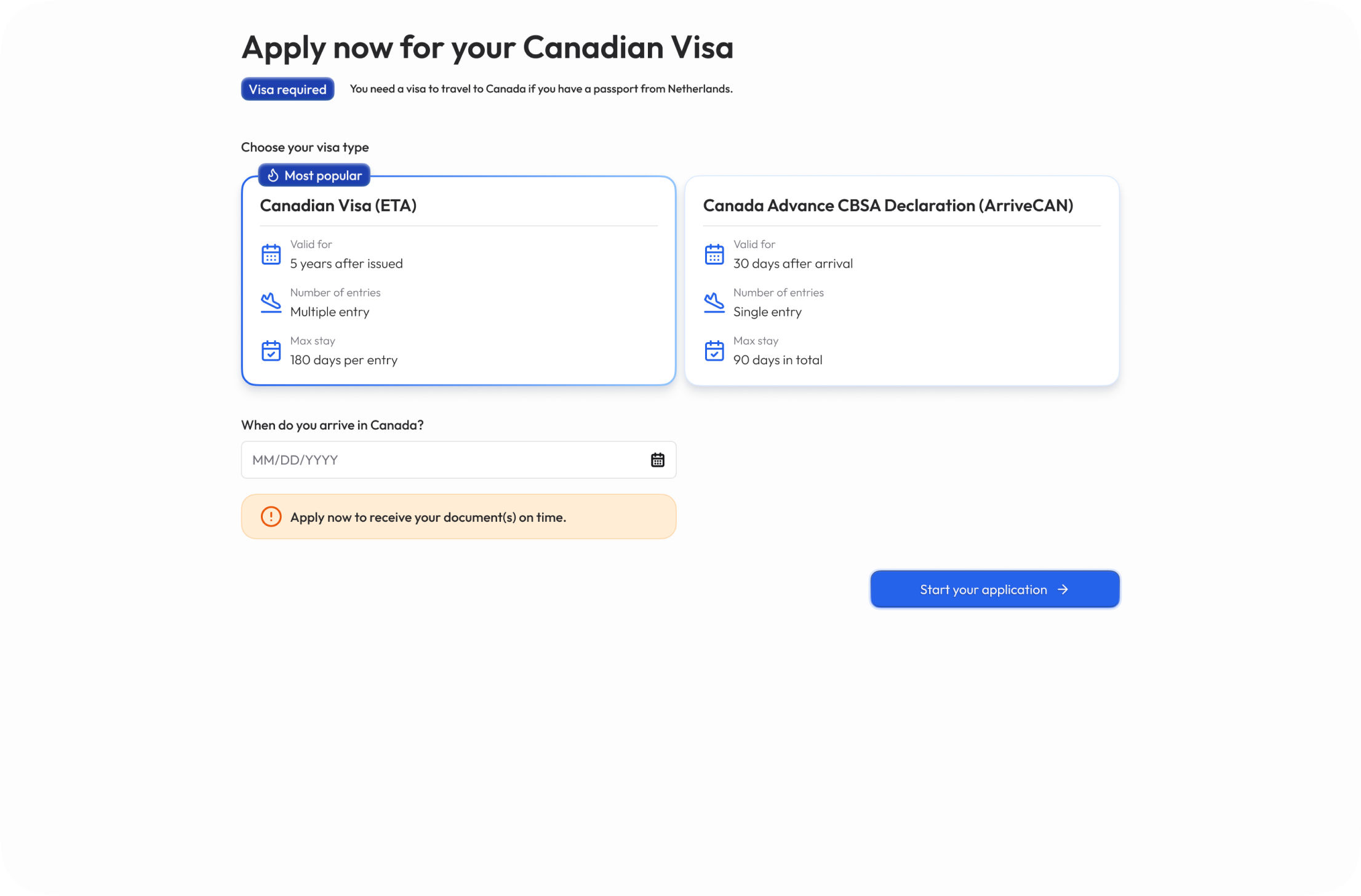1361x896 pixels.
Task: Click the ArriveCAN card title
Action: click(x=888, y=206)
